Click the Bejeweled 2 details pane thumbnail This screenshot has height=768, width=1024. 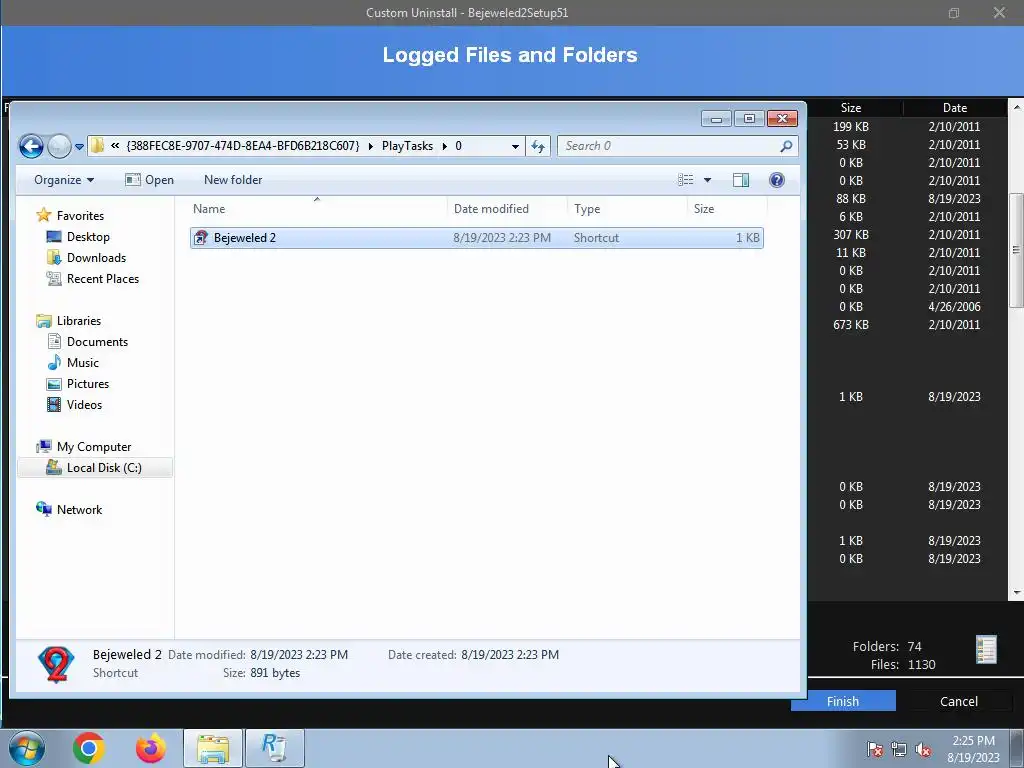(x=56, y=664)
